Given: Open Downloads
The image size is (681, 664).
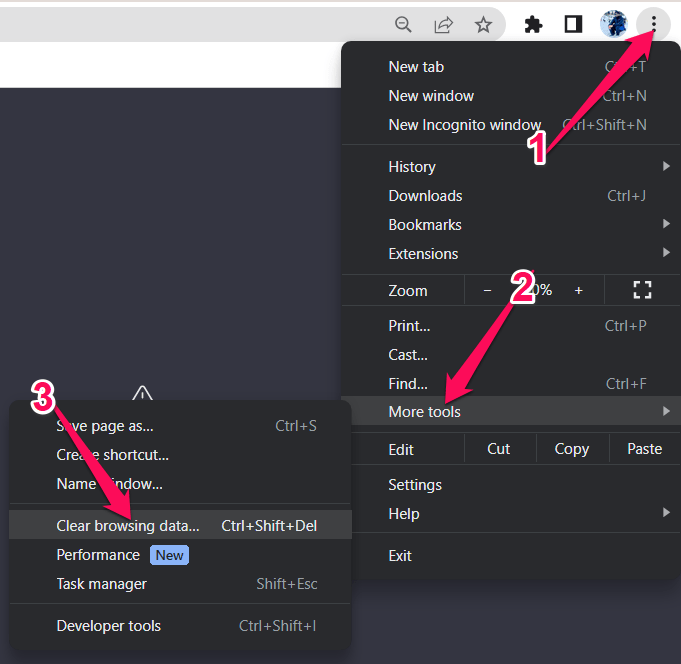Looking at the screenshot, I should click(511, 196).
